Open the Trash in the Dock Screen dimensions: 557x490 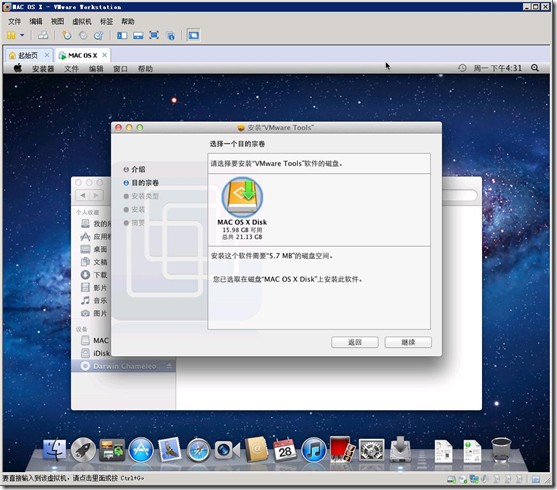[x=501, y=450]
